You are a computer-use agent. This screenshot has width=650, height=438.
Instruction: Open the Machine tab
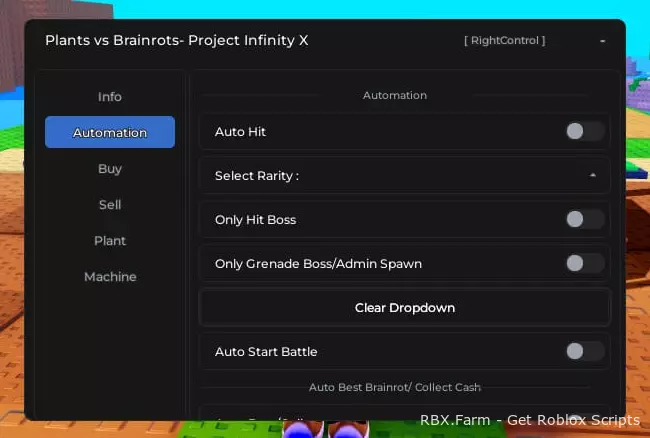click(x=110, y=276)
